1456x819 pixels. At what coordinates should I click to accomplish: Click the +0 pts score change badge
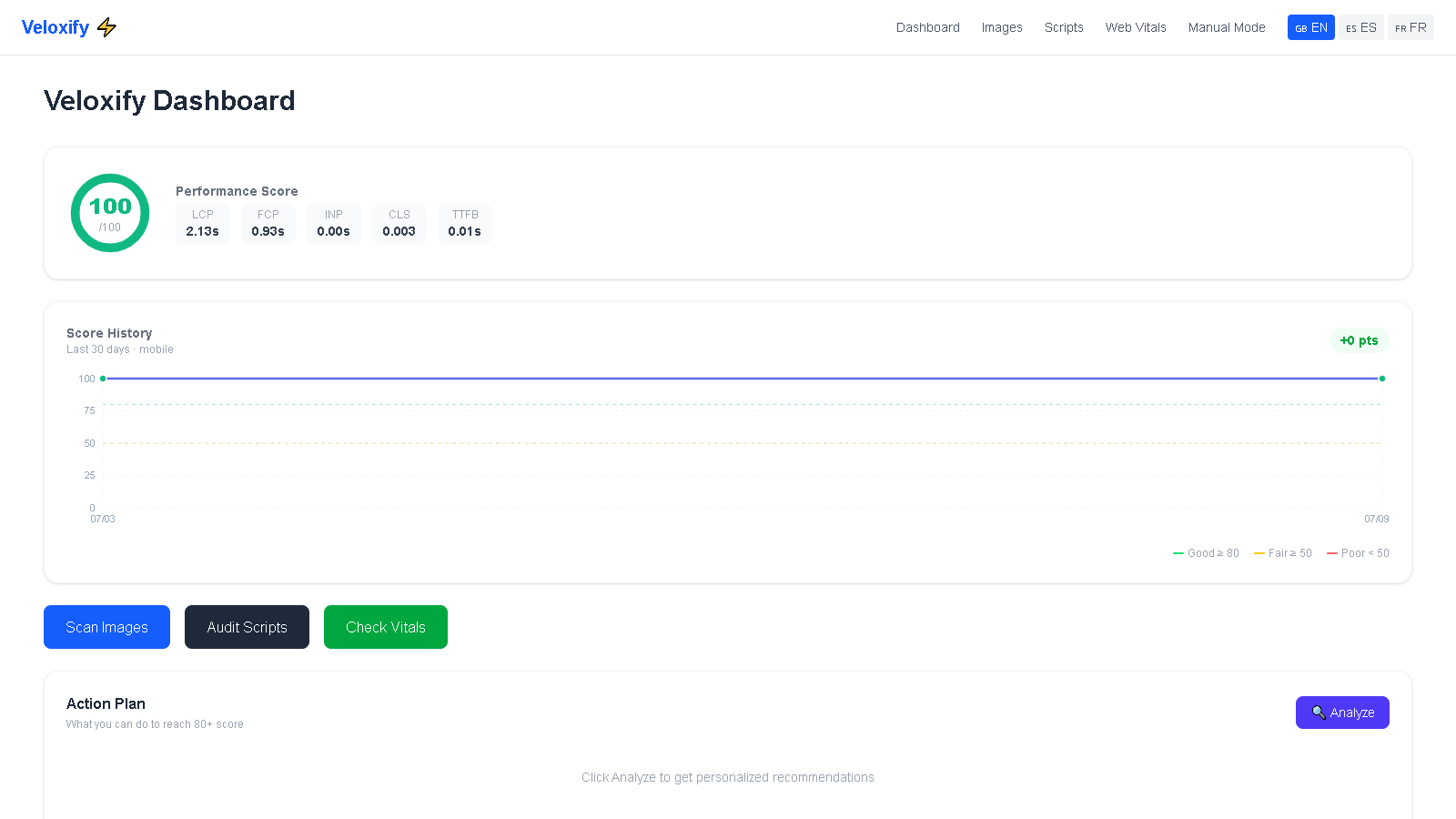[1360, 340]
